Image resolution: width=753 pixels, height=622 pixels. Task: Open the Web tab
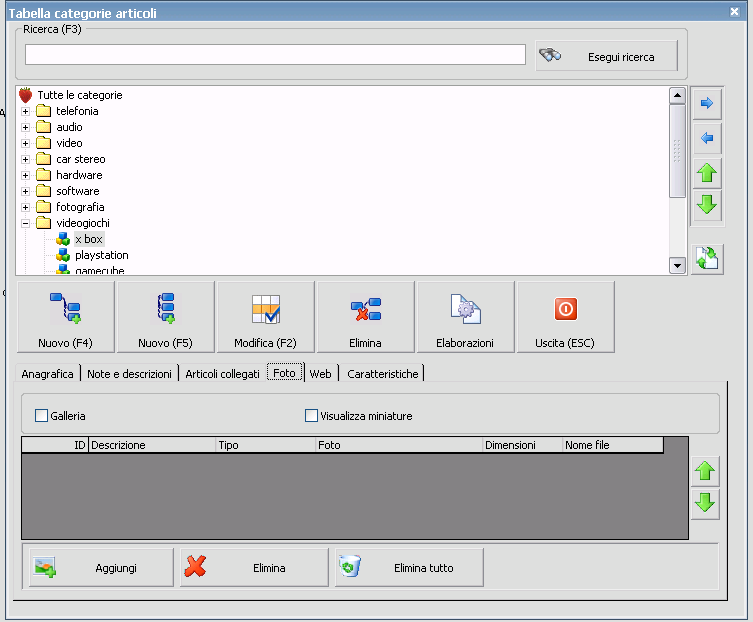(x=320, y=374)
